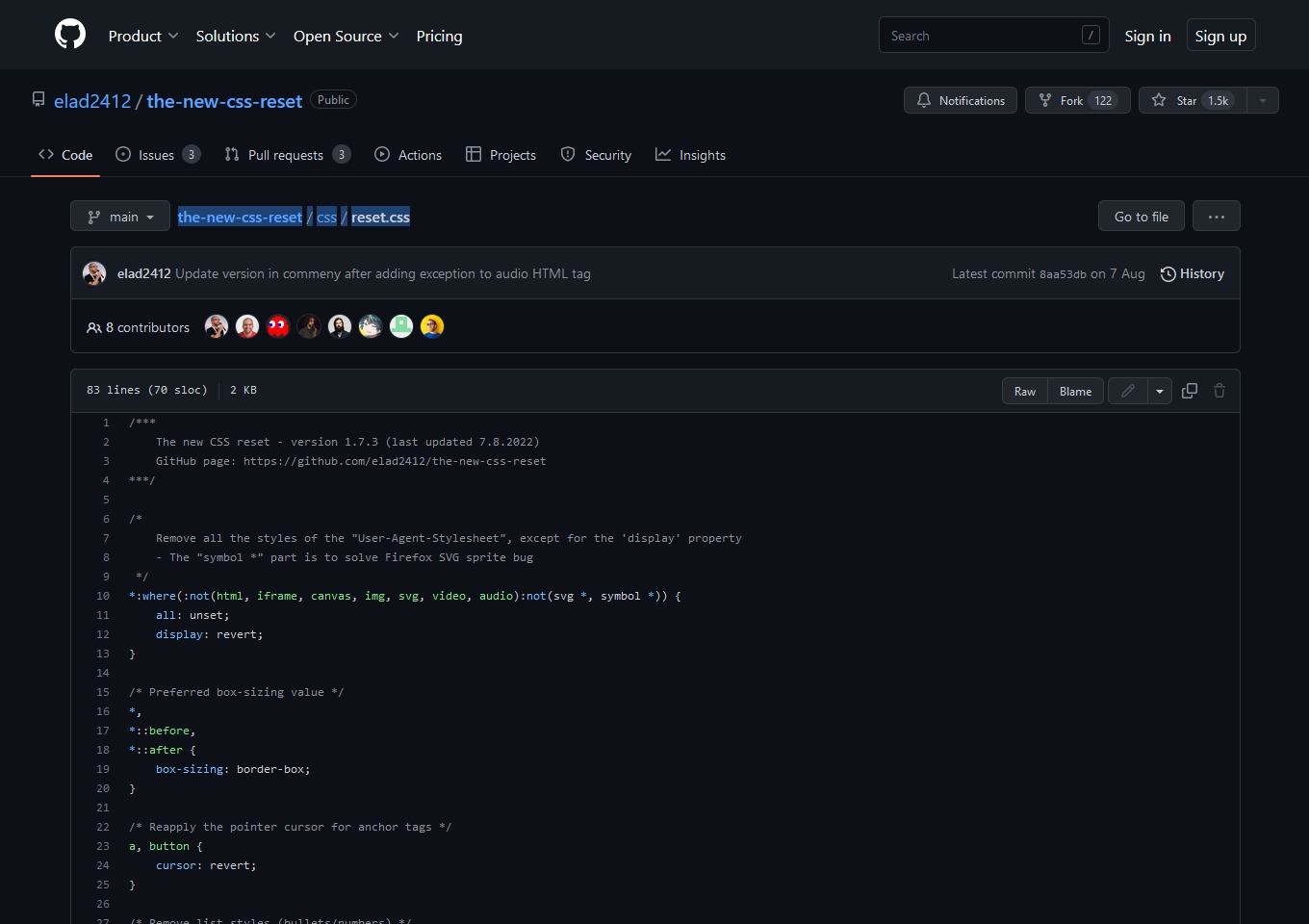Screen dimensions: 1309x924
Task: Select code line number 19
Action: point(103,769)
